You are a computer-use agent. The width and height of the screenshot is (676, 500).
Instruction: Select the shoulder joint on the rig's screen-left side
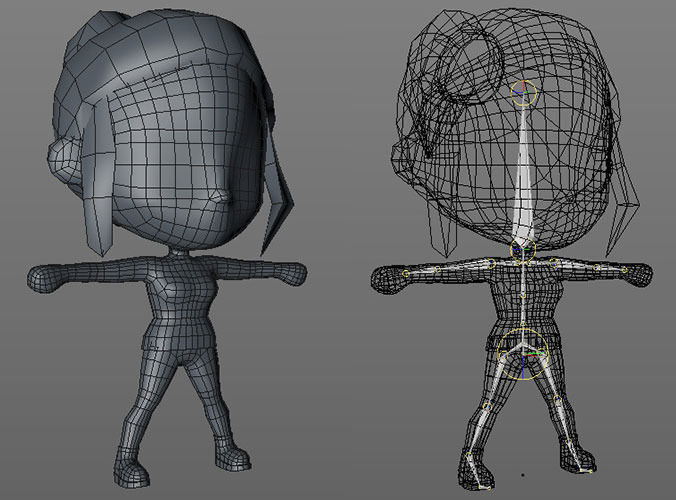(x=491, y=263)
